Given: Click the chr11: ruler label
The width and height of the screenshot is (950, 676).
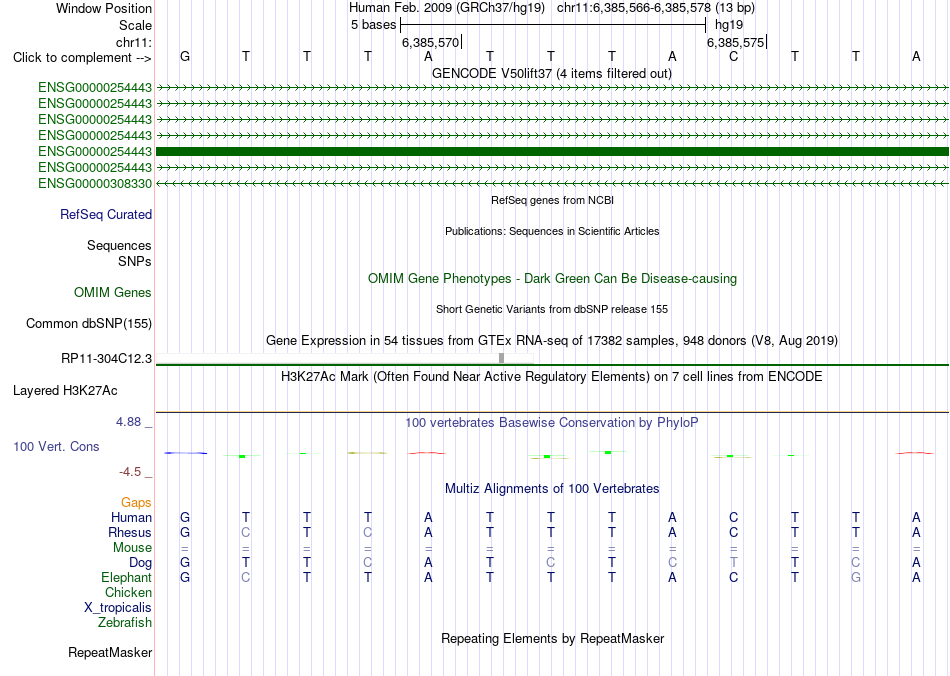Looking at the screenshot, I should pyautogui.click(x=134, y=42).
